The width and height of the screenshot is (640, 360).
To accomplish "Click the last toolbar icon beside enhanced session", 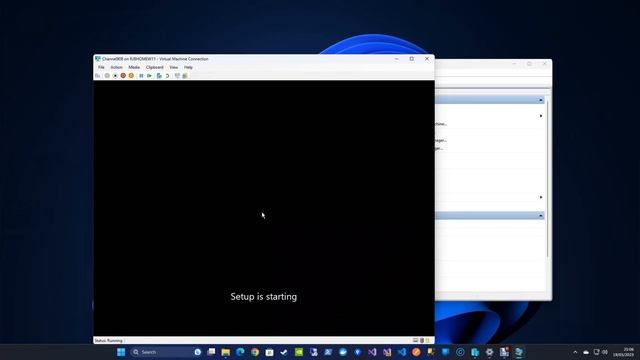I will coord(185,76).
